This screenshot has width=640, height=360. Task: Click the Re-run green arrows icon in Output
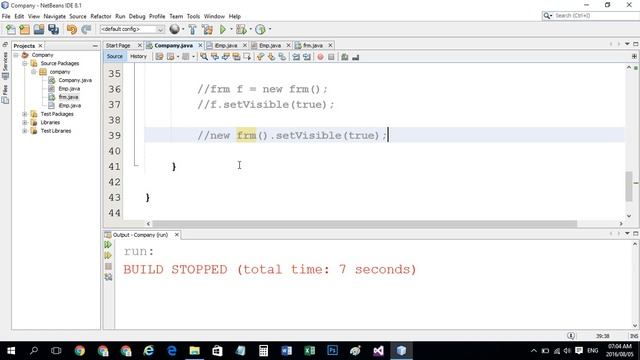108,244
